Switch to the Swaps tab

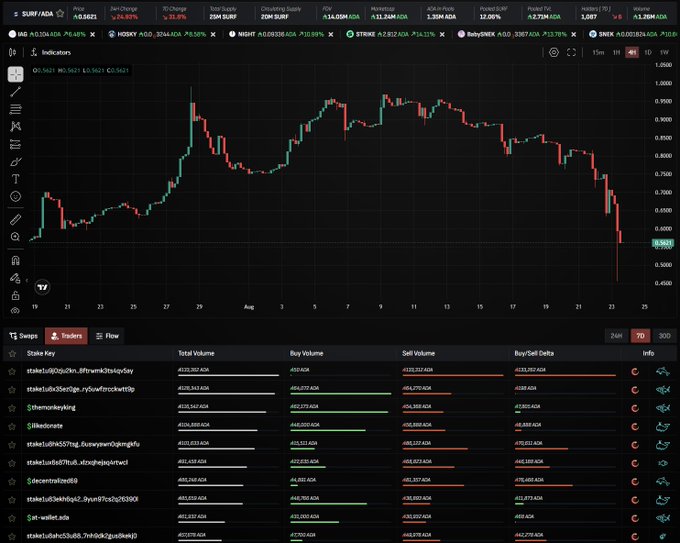23,336
